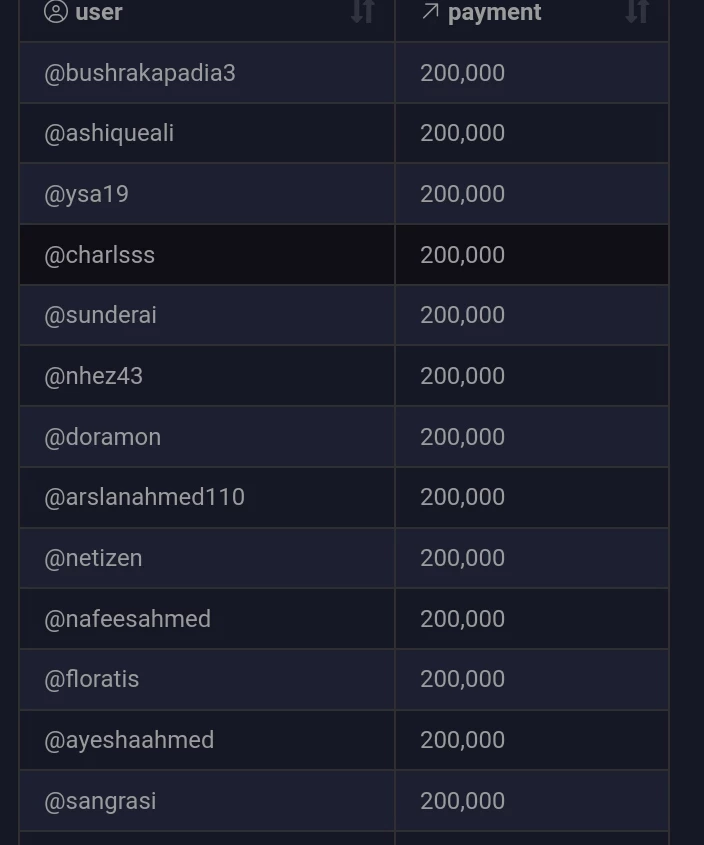
Task: Open @ashiqueali user link
Action: (109, 133)
